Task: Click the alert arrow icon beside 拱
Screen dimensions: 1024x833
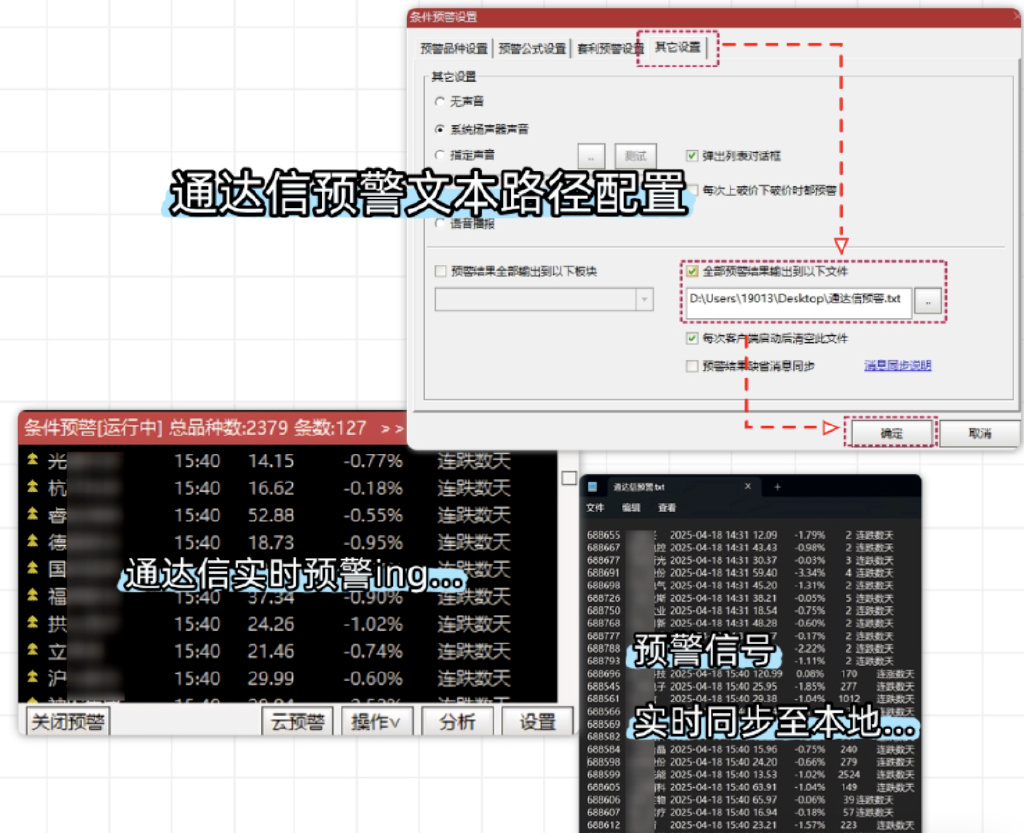Action: (32, 623)
